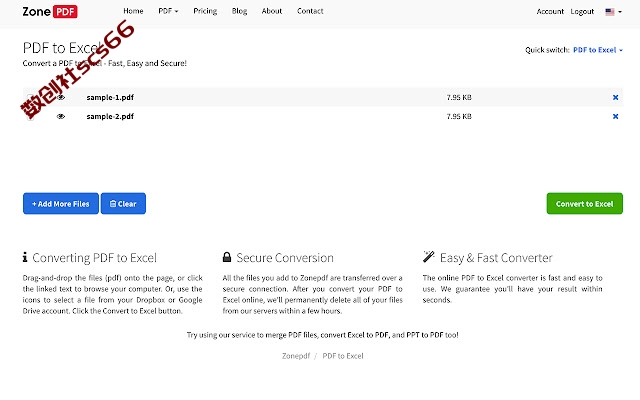This screenshot has width=640, height=400.
Task: Preview sample-2.pdf with its eye icon
Action: click(61, 116)
